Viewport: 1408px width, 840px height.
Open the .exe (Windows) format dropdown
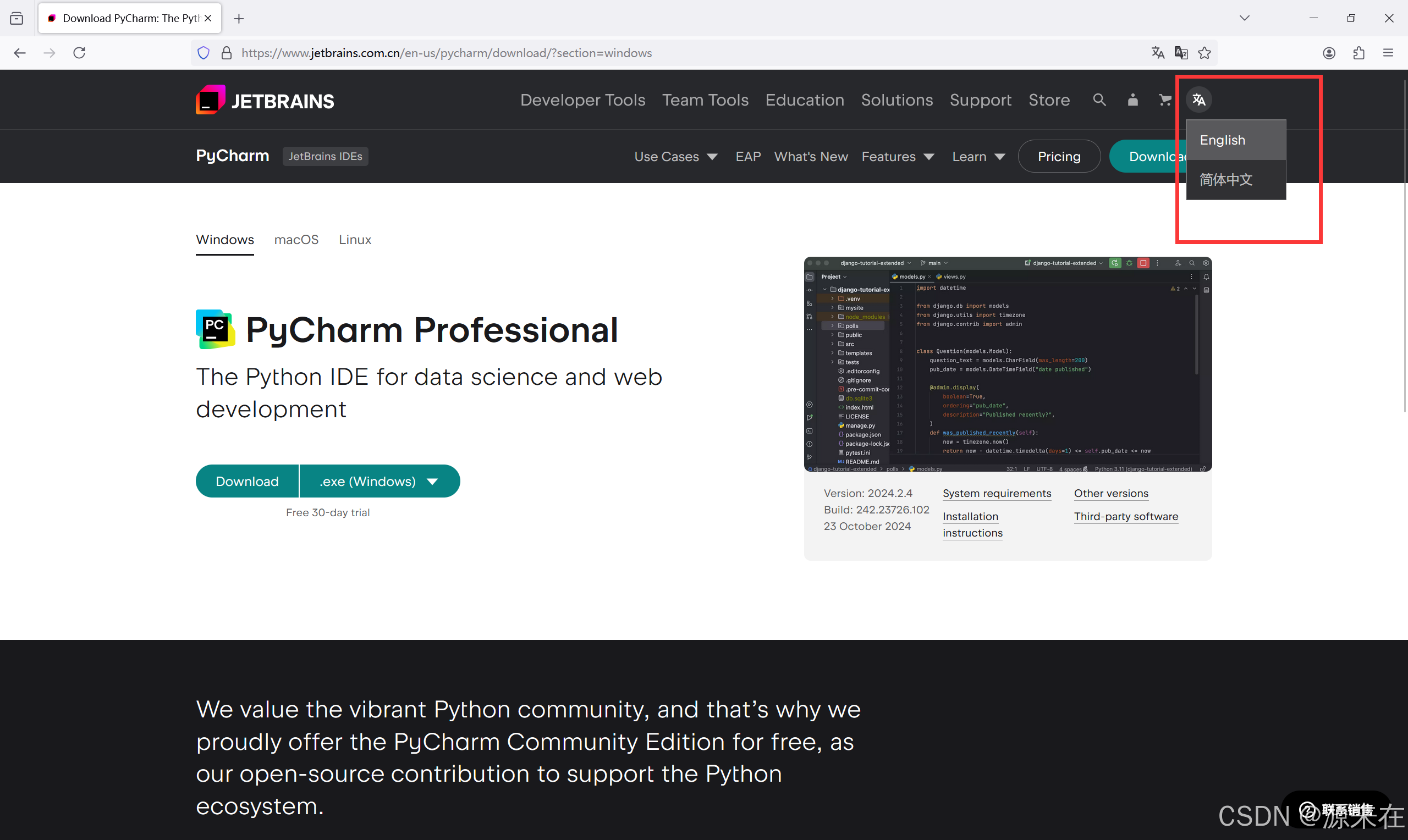(x=379, y=480)
